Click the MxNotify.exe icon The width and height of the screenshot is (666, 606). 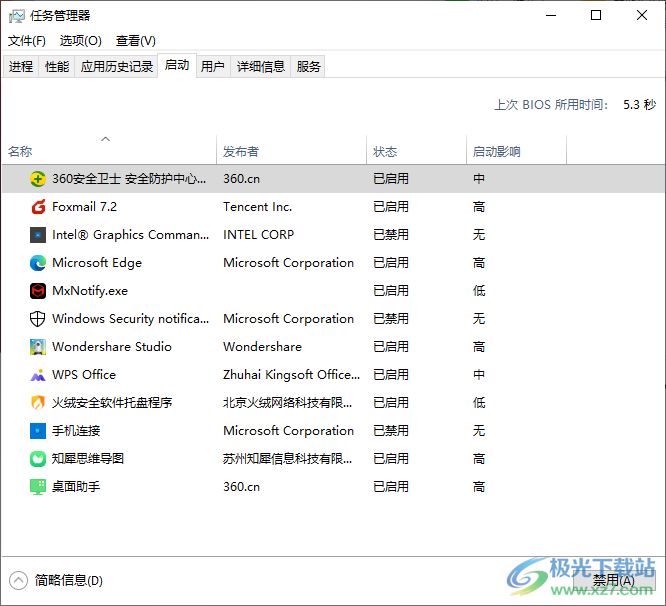(38, 291)
